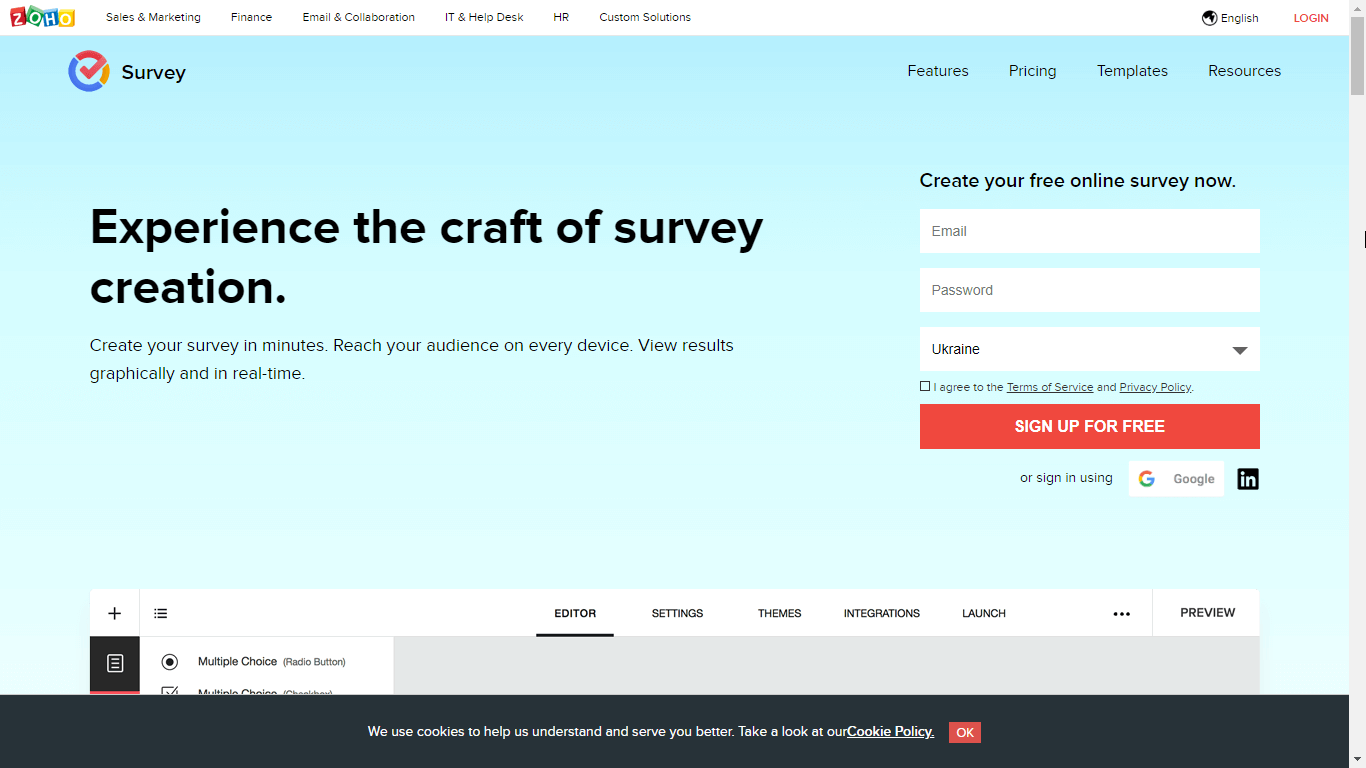The height and width of the screenshot is (768, 1366).
Task: Open the HR menu
Action: tap(561, 17)
